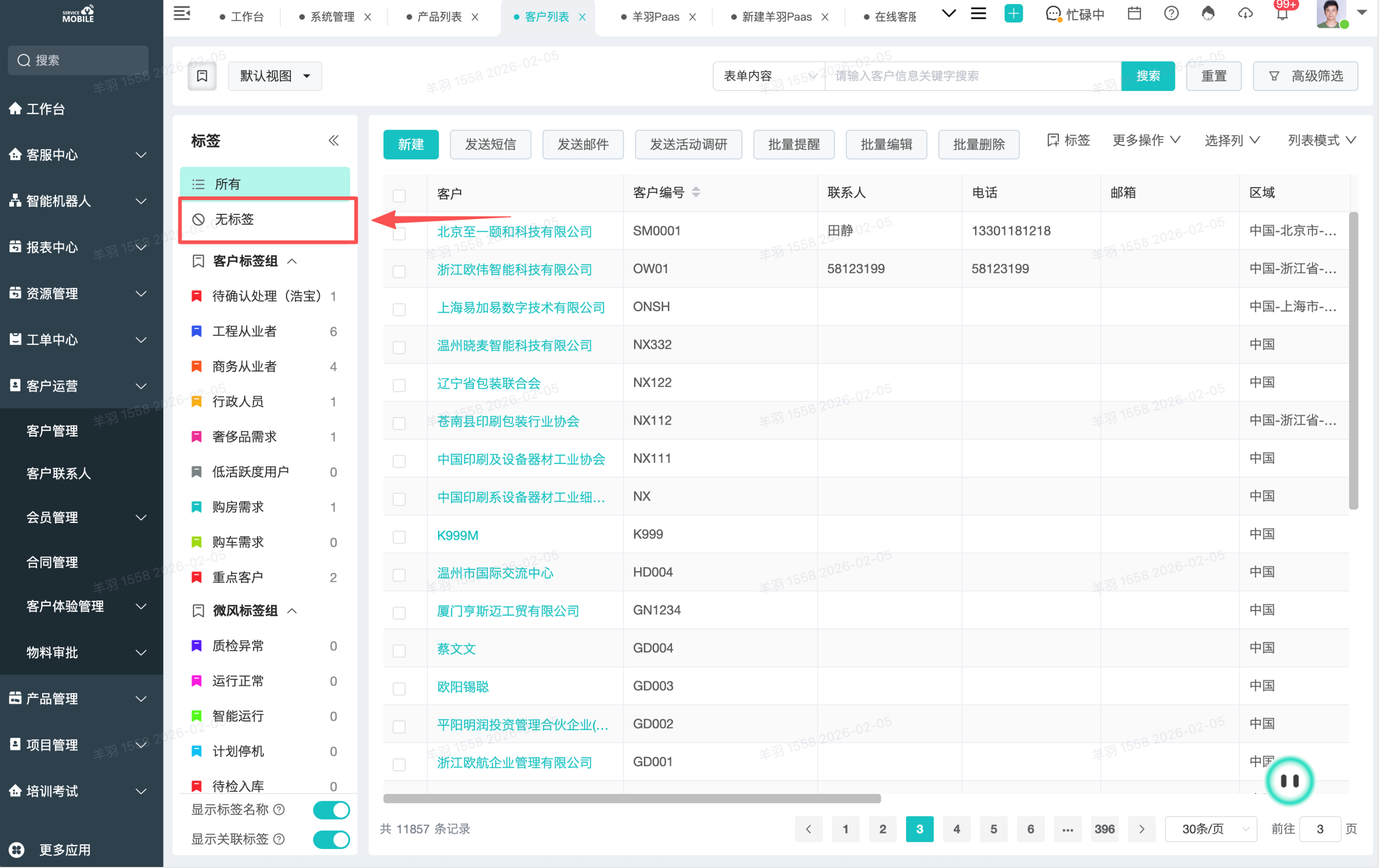Image resolution: width=1379 pixels, height=868 pixels.
Task: Open 客户联系人 in the sidebar menu
Action: tap(59, 474)
